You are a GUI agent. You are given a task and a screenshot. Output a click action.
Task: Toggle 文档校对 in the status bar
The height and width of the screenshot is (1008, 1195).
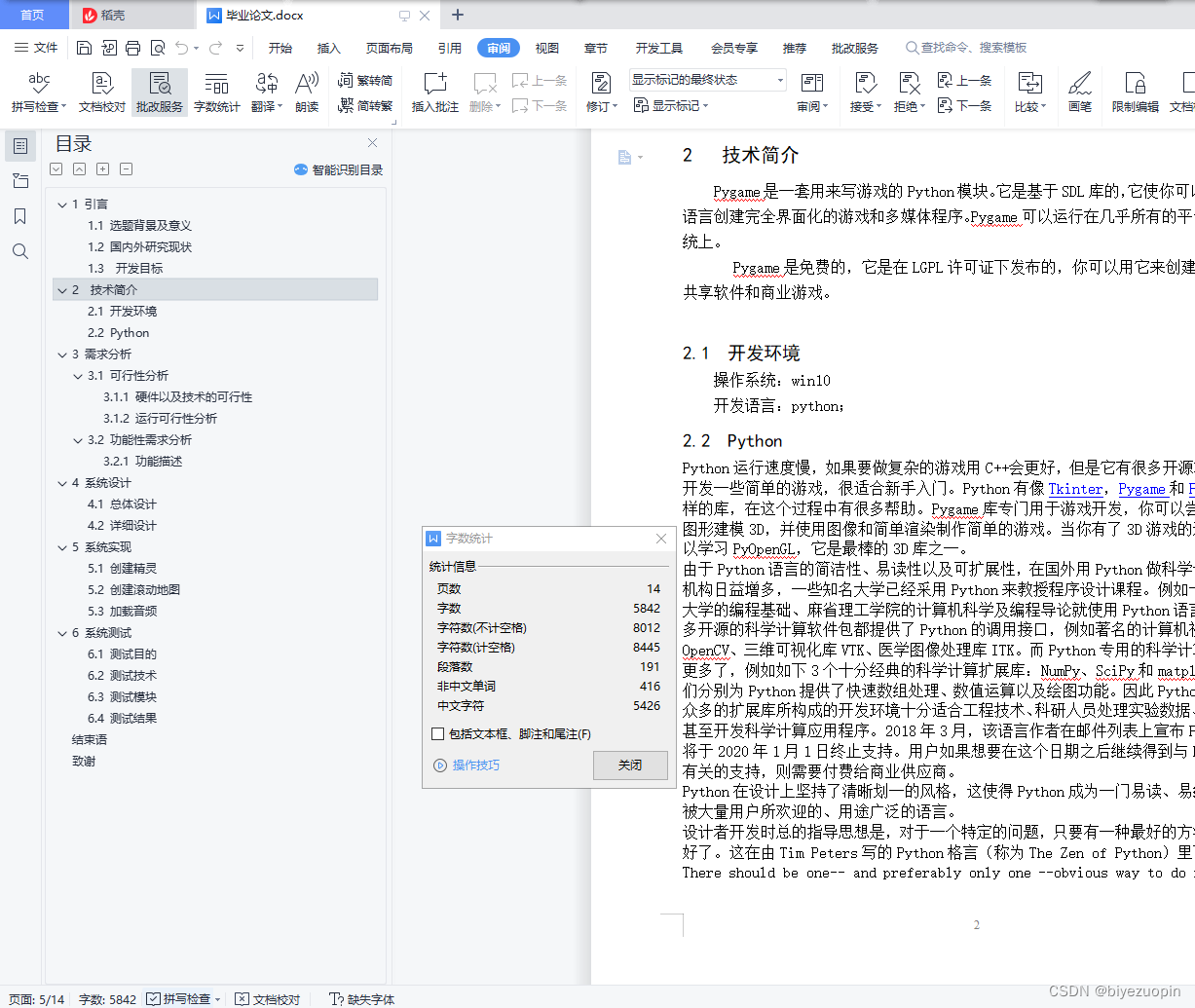(x=268, y=998)
